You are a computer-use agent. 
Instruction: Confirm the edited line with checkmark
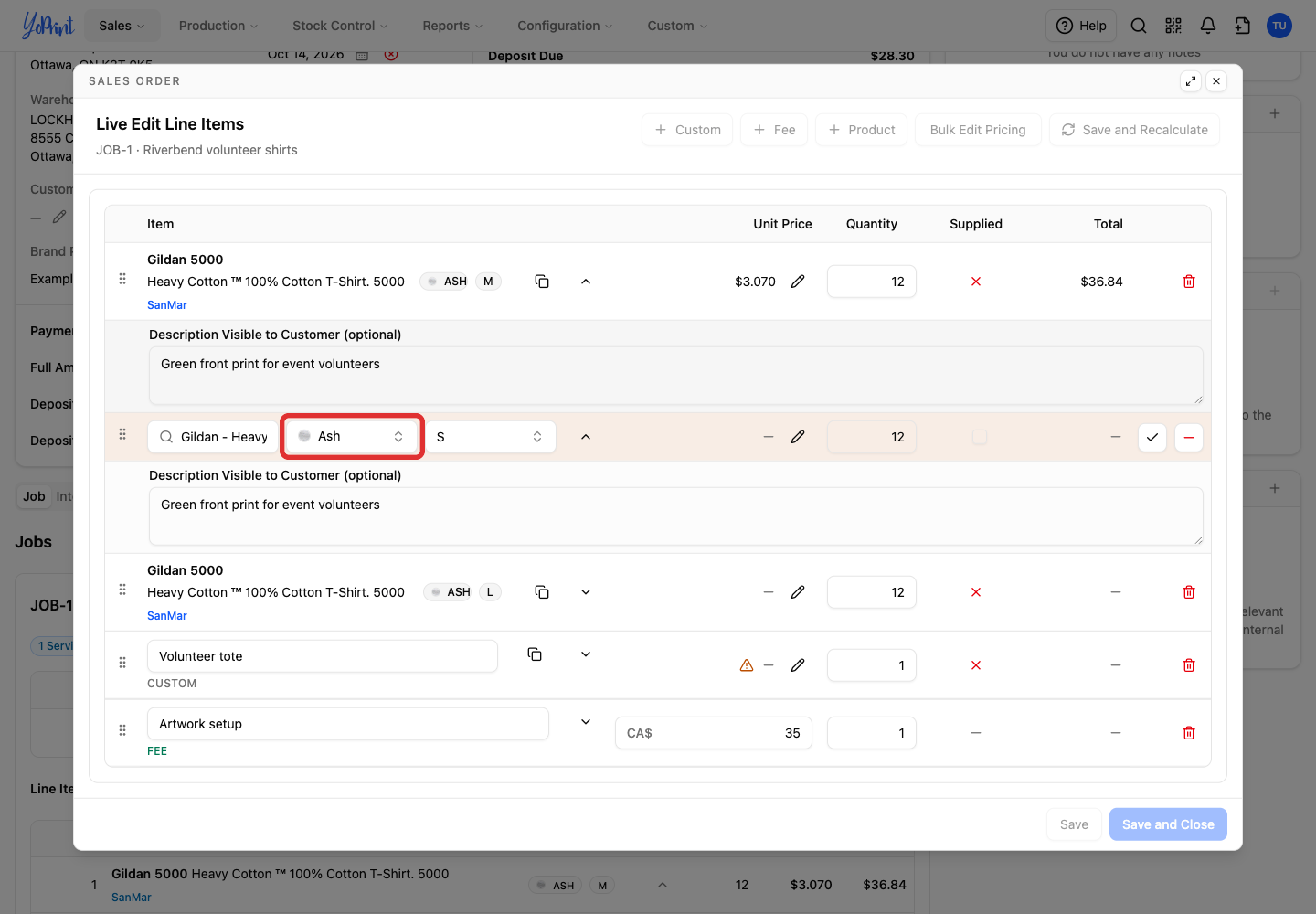pos(1152,437)
